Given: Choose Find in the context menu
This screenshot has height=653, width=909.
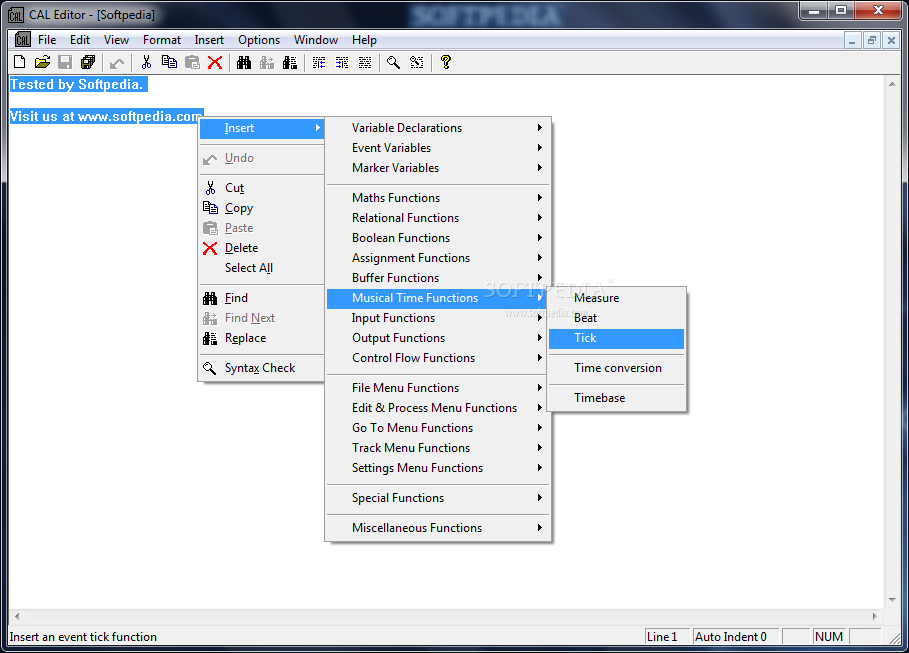Looking at the screenshot, I should coord(262,298).
